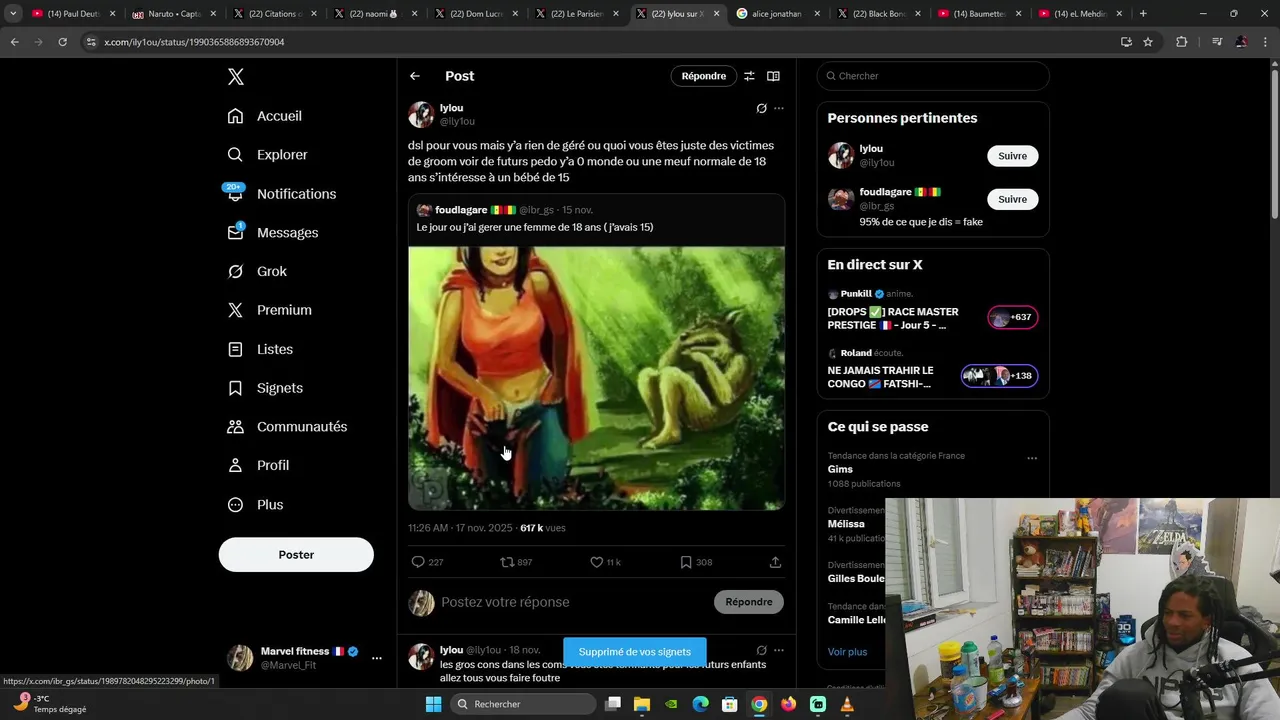Bookmark this page with the star icon

click(x=1148, y=42)
